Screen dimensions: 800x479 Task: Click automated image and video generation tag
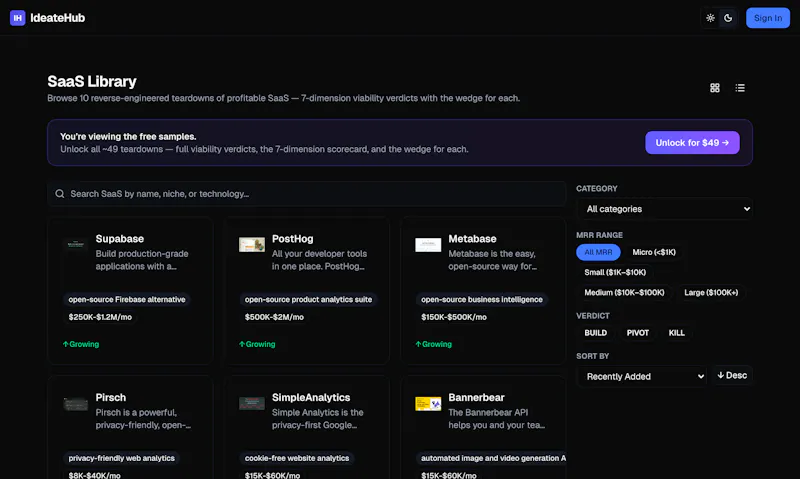tap(491, 458)
